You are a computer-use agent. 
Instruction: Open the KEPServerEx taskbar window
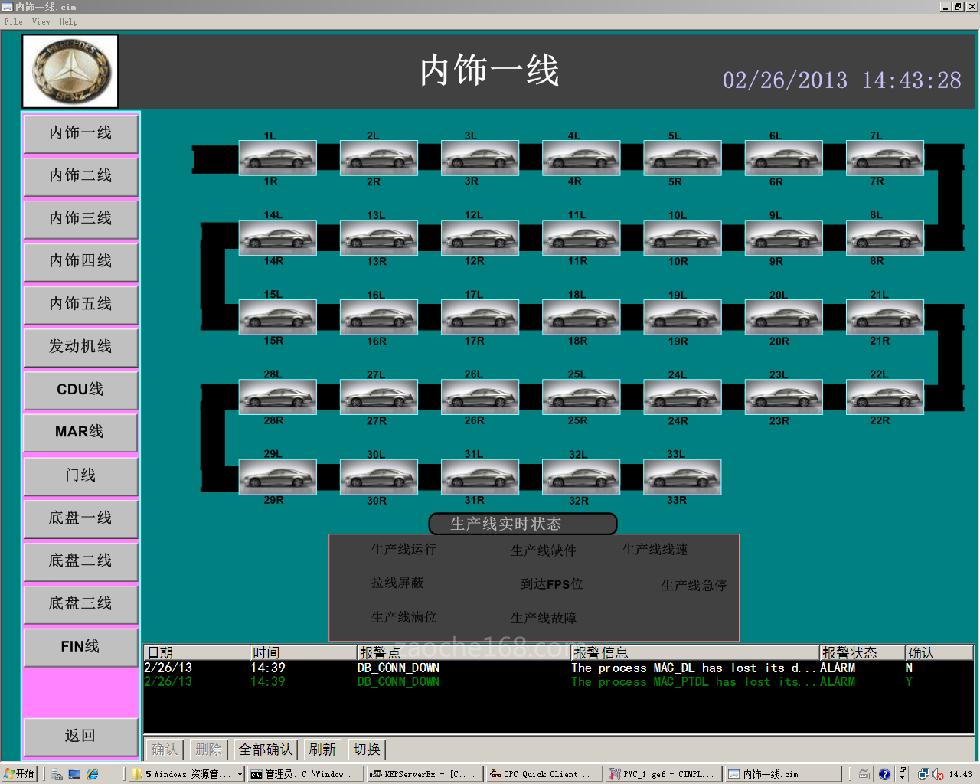click(x=423, y=774)
